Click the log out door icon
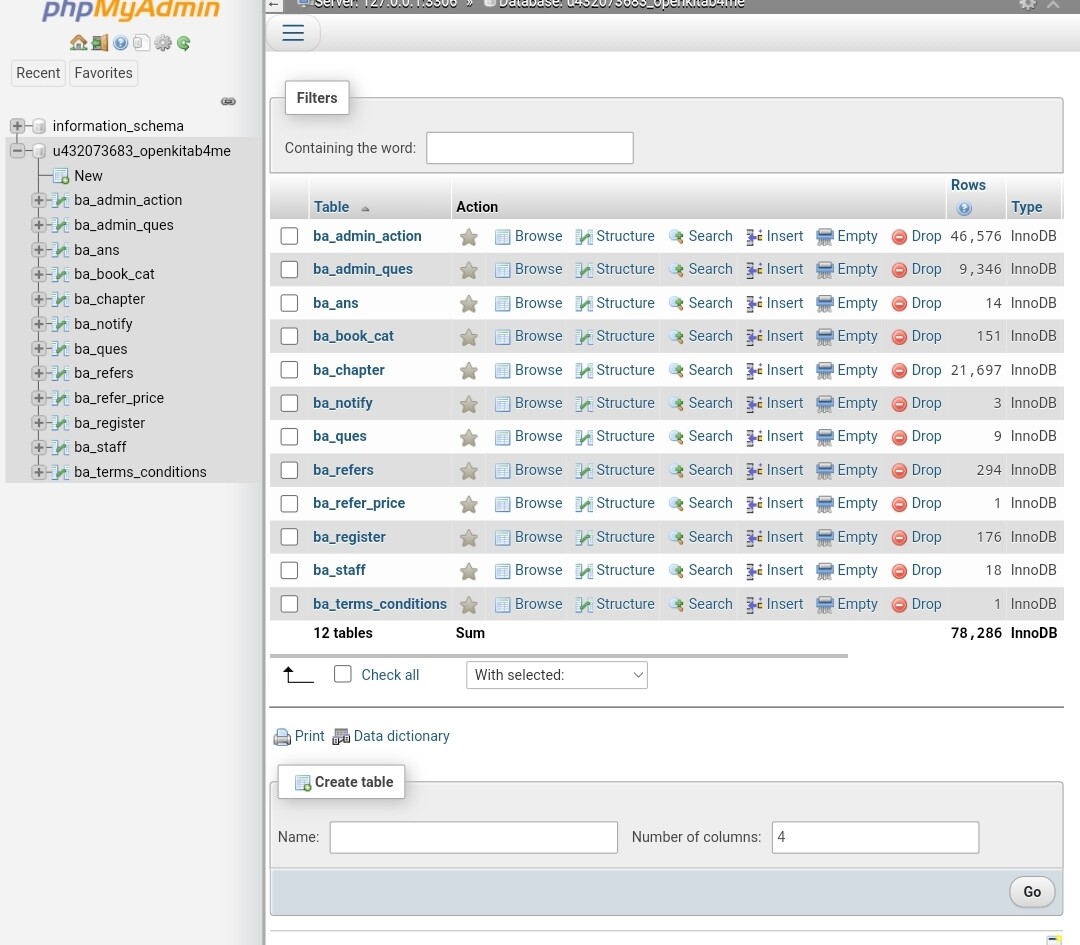This screenshot has width=1080, height=945. [99, 43]
